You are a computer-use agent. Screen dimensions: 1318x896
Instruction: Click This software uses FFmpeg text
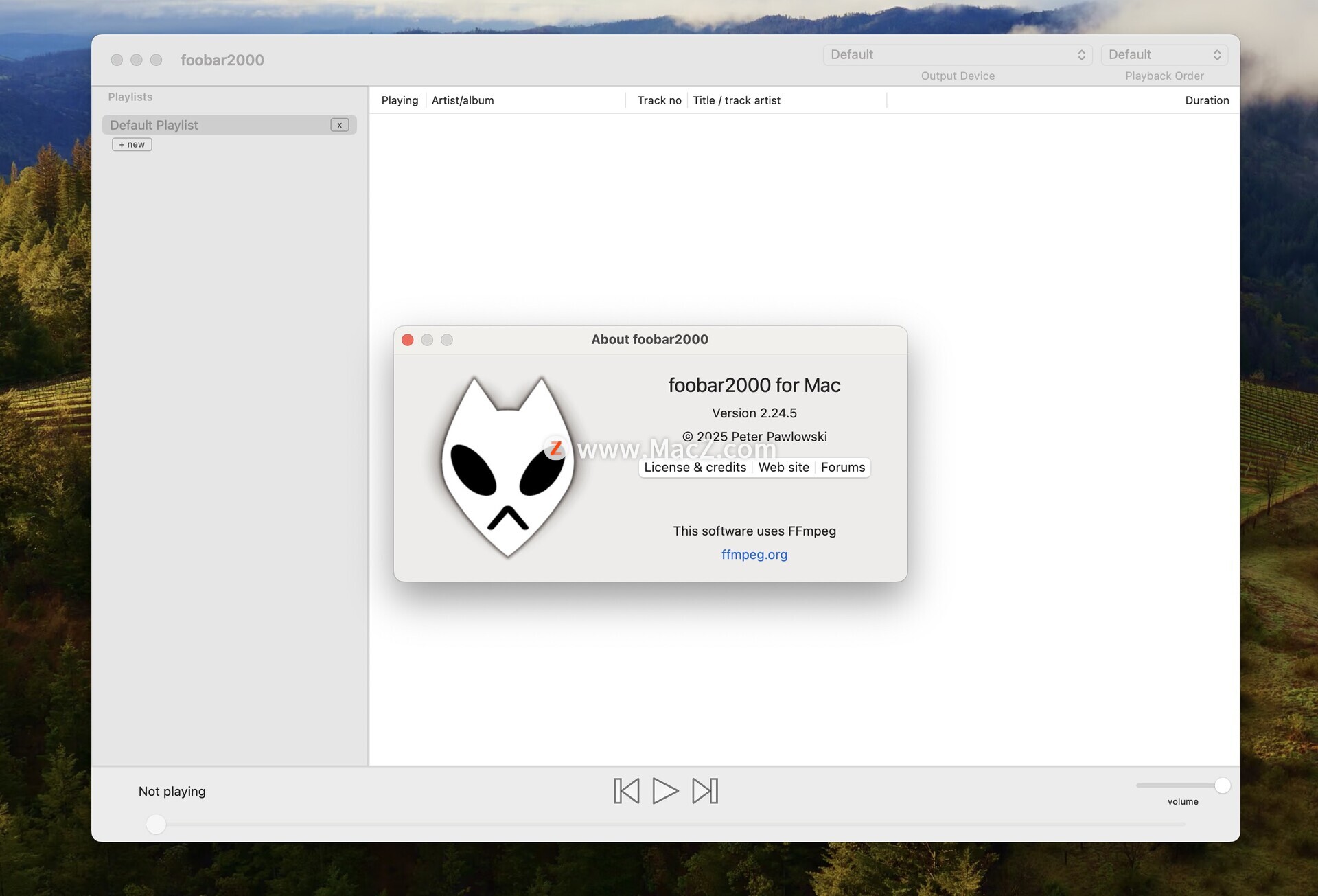(754, 531)
